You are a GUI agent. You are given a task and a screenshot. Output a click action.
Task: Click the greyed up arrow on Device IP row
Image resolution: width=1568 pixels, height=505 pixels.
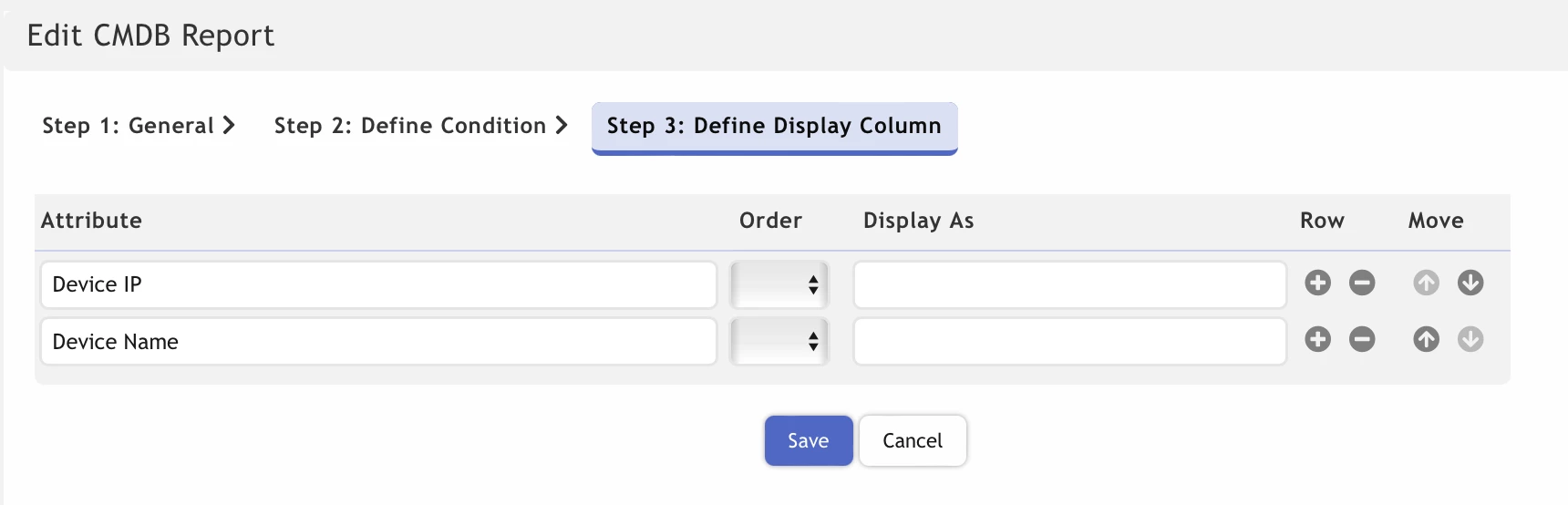click(1427, 283)
